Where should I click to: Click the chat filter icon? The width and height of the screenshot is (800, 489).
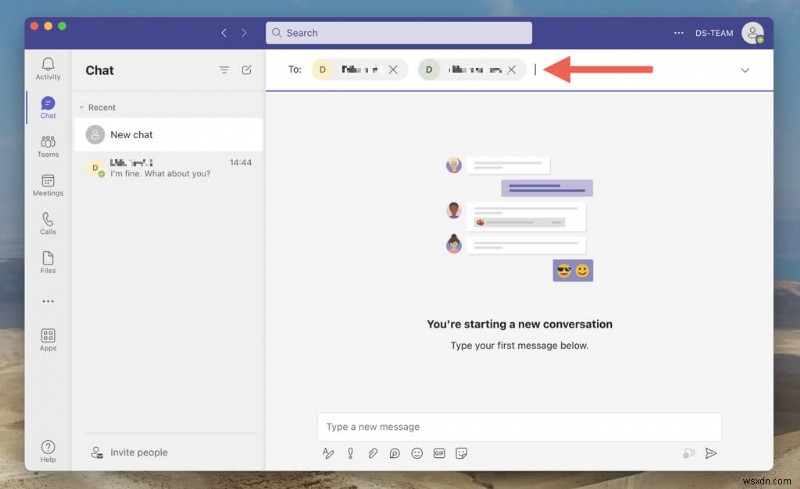click(224, 70)
